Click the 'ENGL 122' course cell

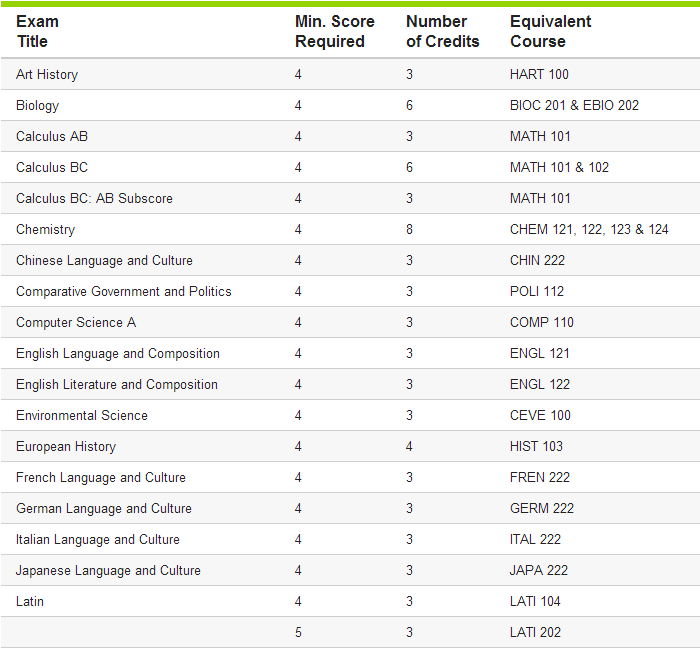[x=540, y=384]
